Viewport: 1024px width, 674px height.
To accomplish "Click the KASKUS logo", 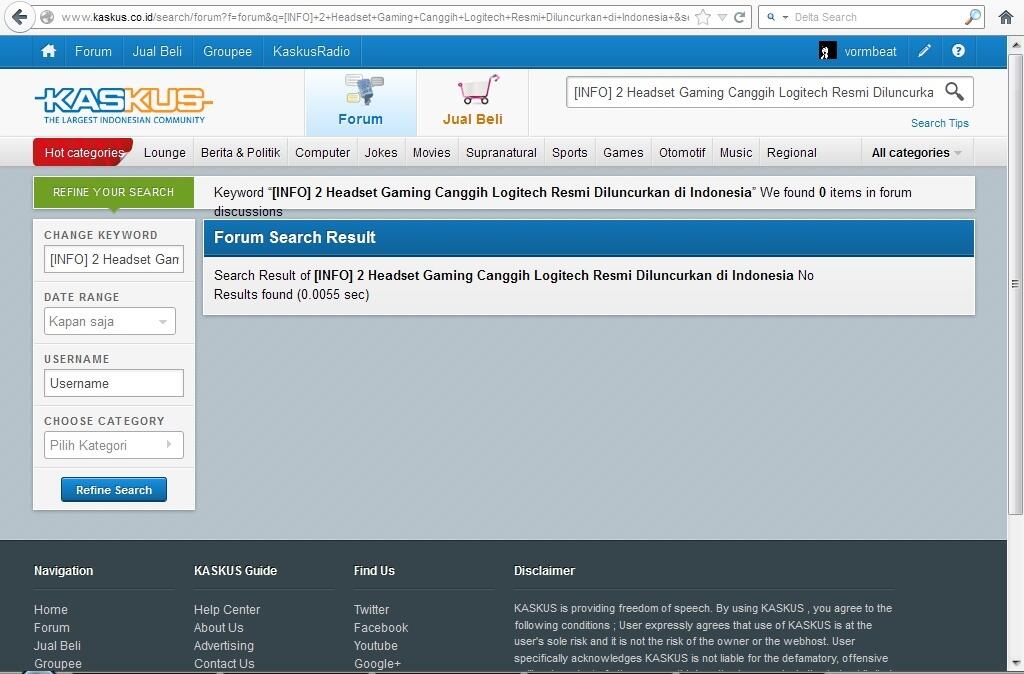I will [123, 104].
